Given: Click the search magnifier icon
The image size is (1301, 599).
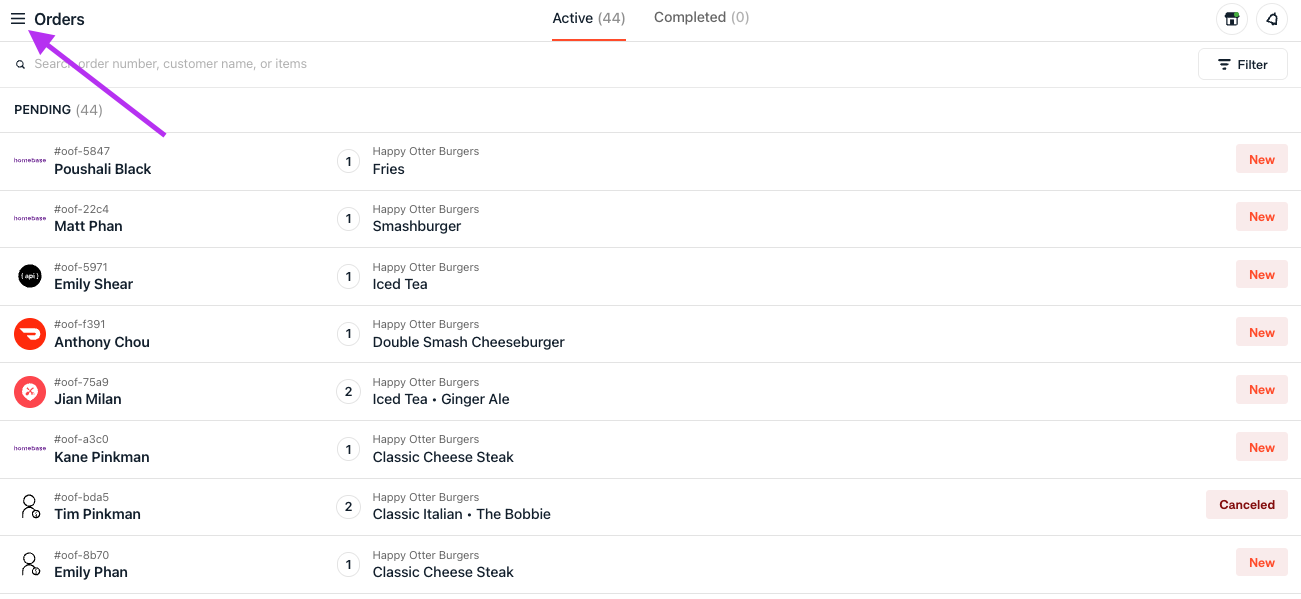Looking at the screenshot, I should point(20,65).
